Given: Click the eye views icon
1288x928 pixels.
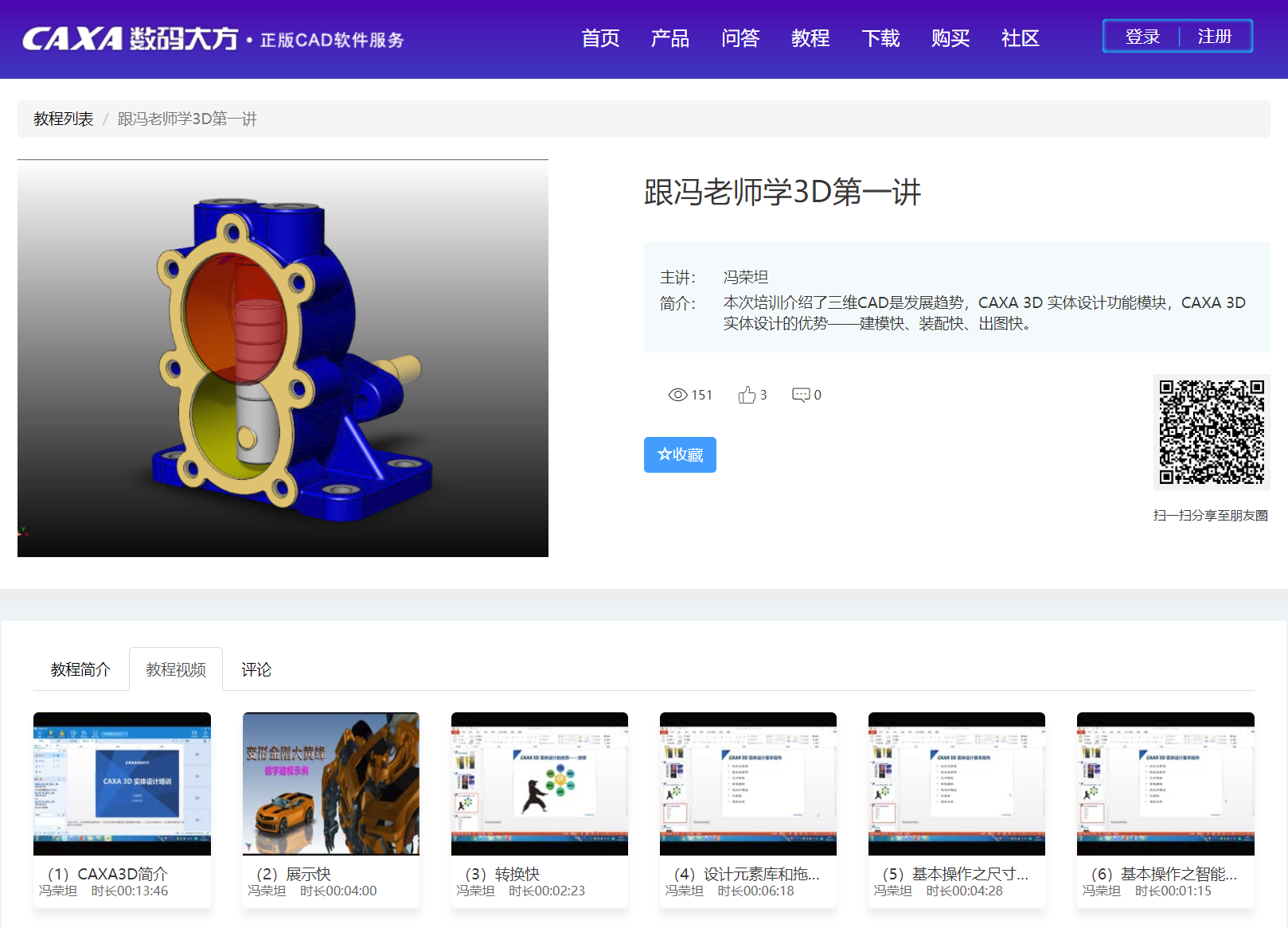Looking at the screenshot, I should [677, 395].
